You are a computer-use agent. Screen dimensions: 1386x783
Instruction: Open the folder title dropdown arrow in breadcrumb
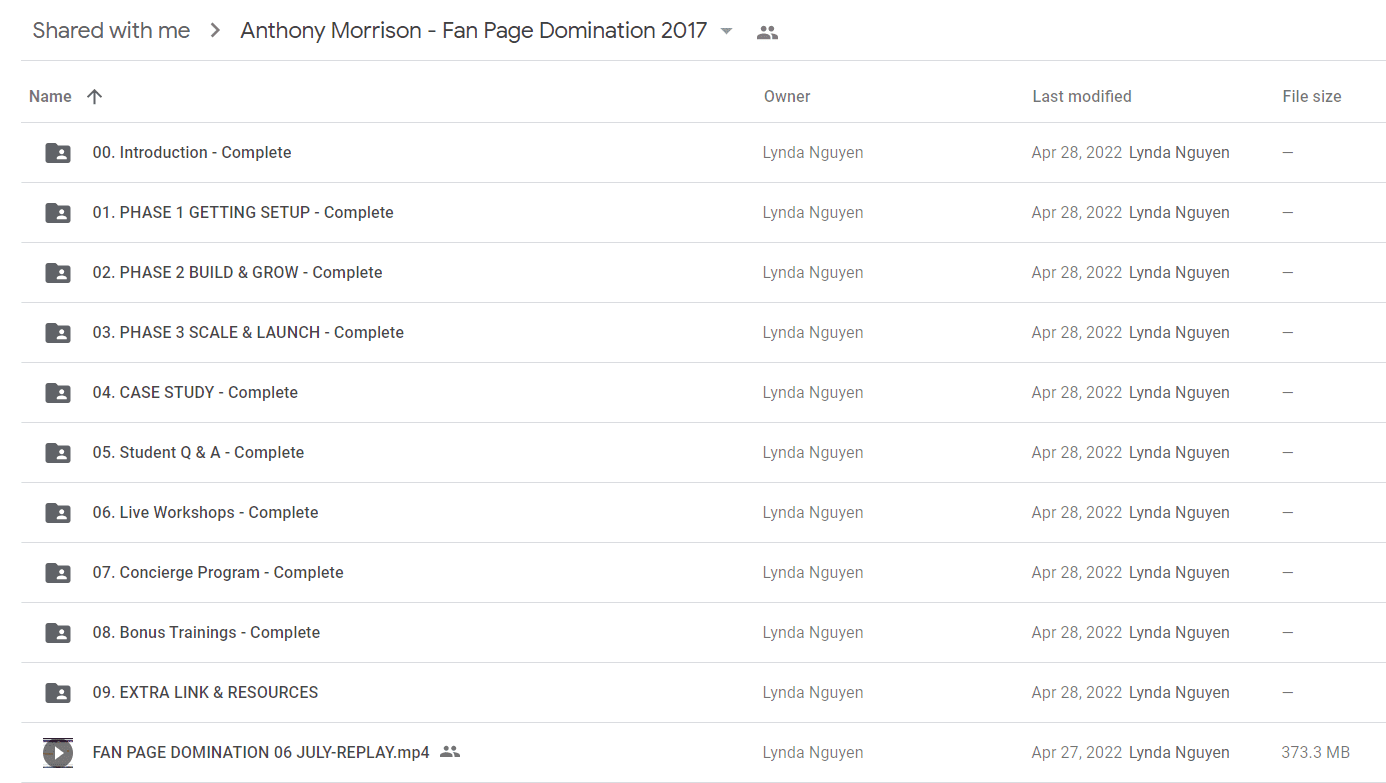[727, 31]
